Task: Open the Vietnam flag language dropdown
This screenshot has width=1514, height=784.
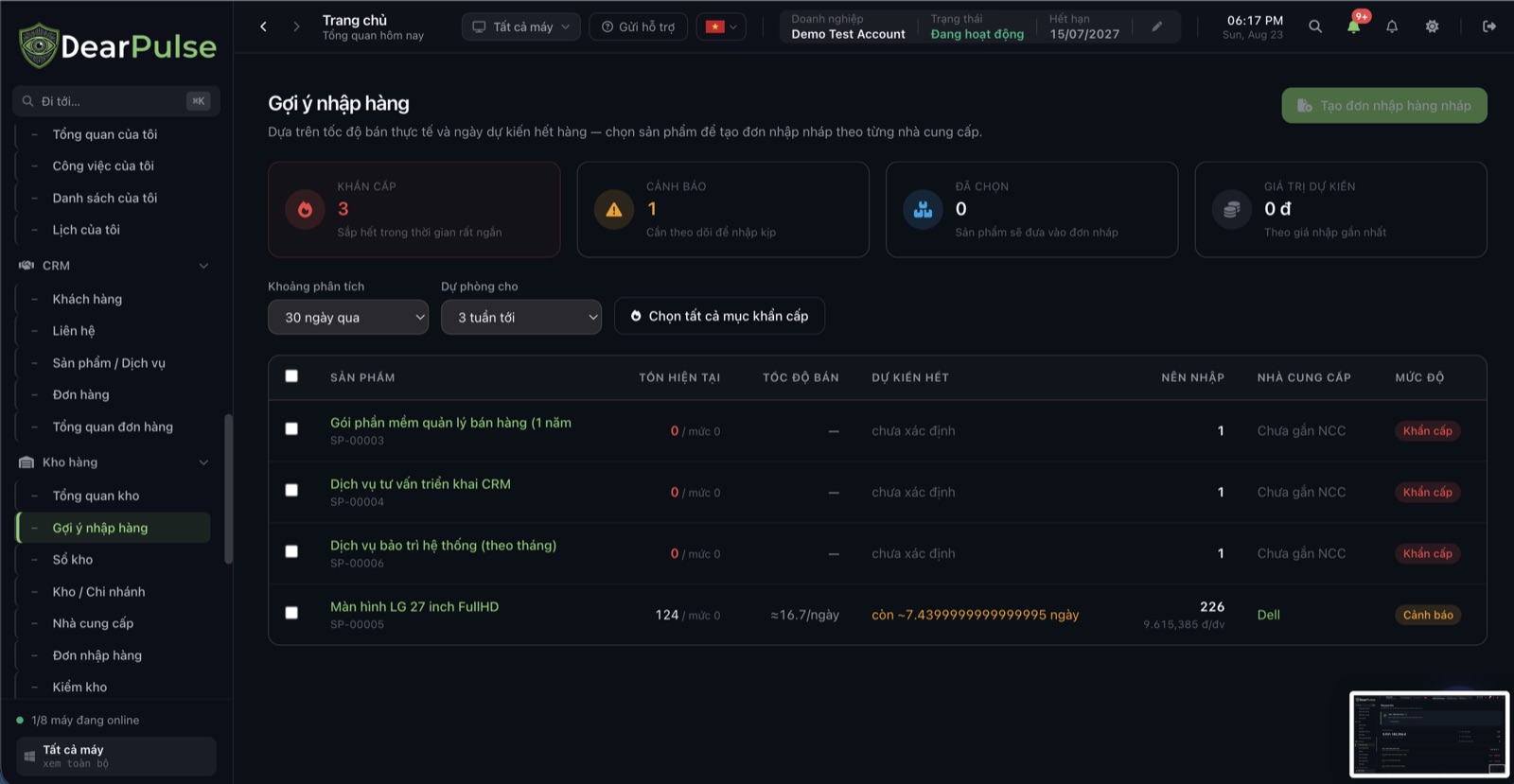Action: click(721, 26)
